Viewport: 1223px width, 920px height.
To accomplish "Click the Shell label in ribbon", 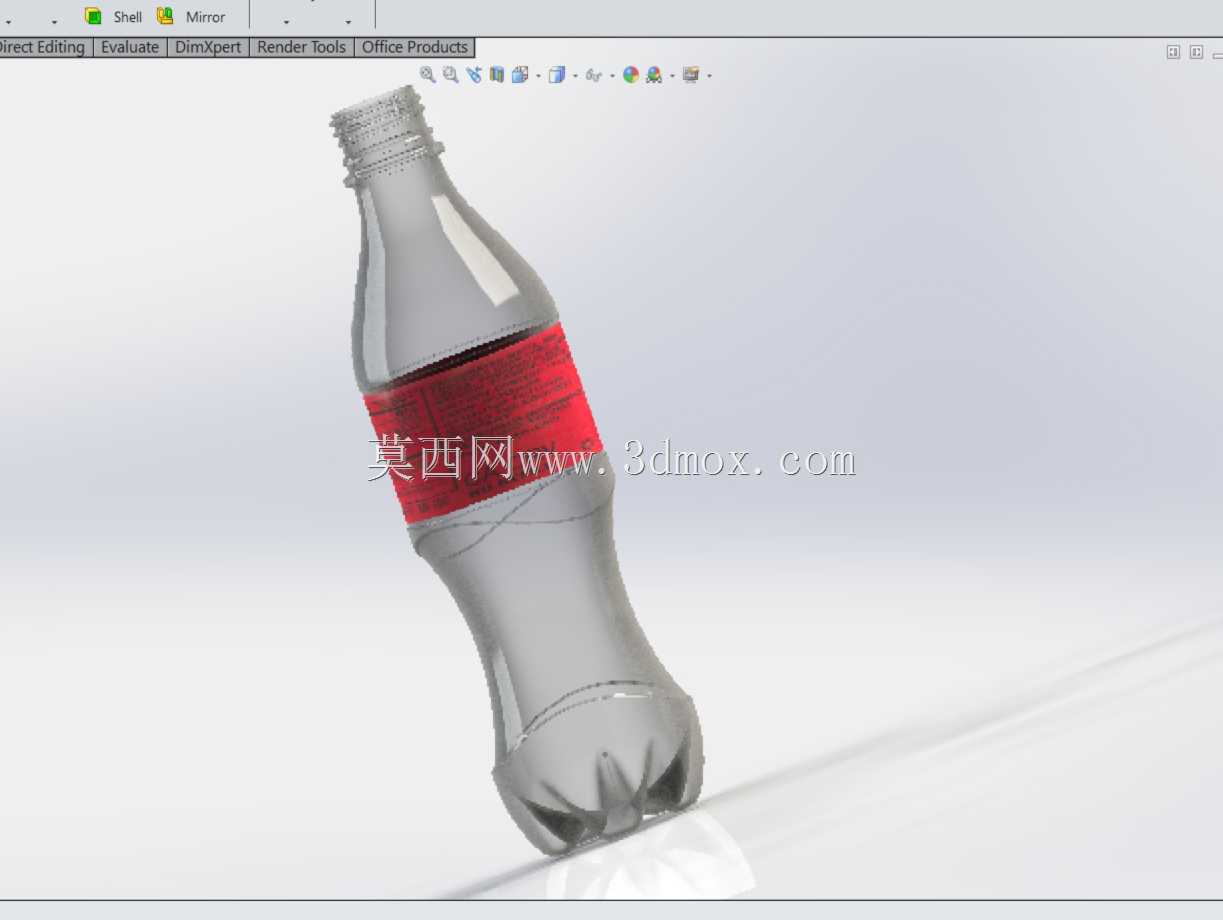I will (x=128, y=17).
